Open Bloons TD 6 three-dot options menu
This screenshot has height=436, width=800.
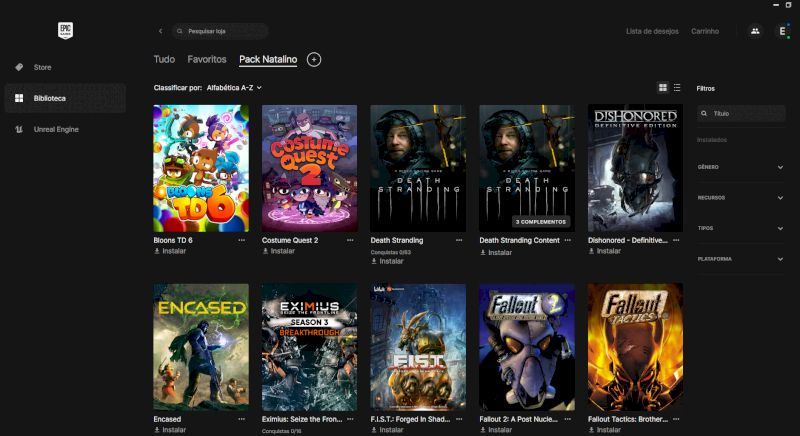coord(241,240)
